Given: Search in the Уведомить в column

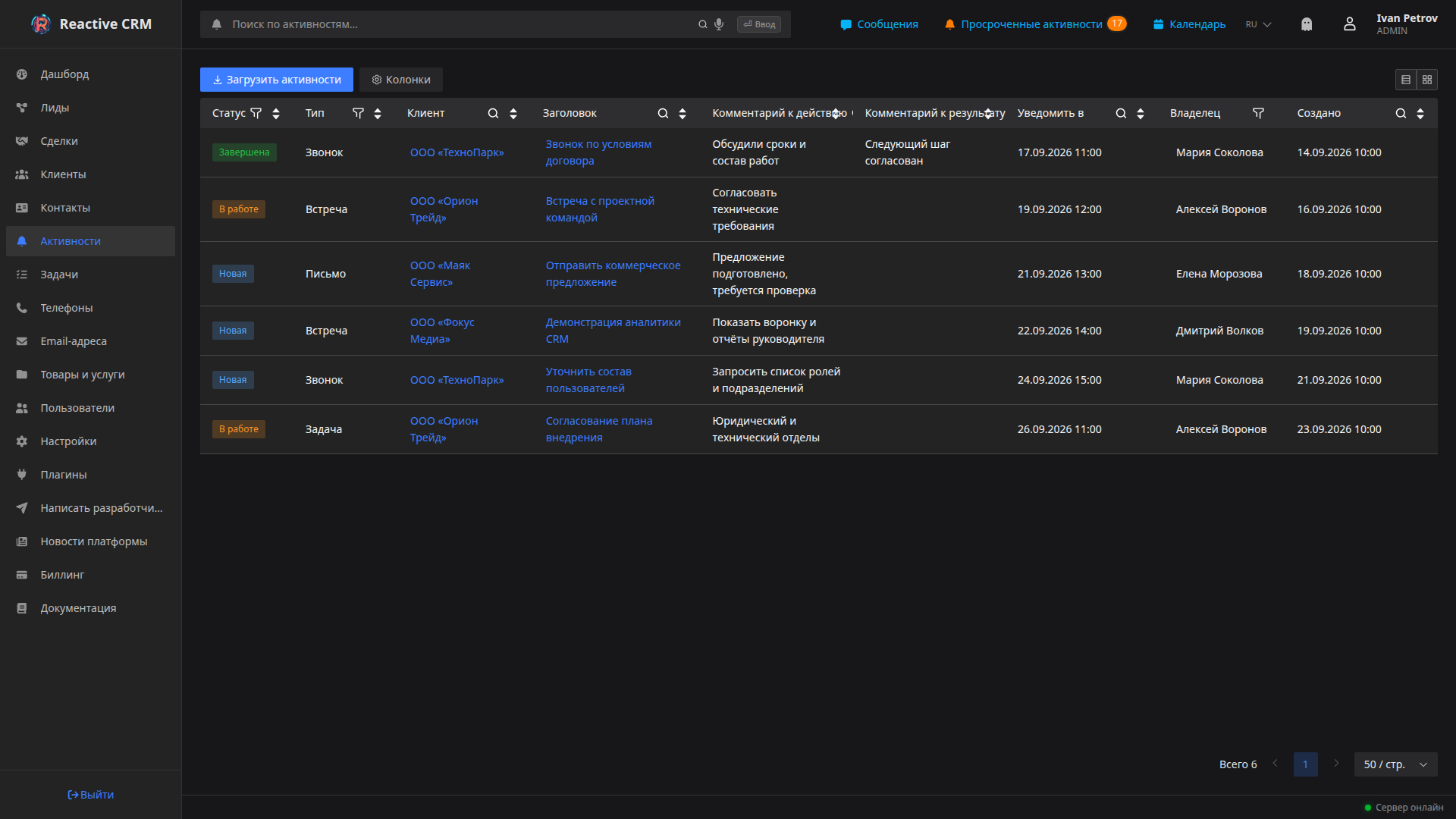Looking at the screenshot, I should point(1121,113).
